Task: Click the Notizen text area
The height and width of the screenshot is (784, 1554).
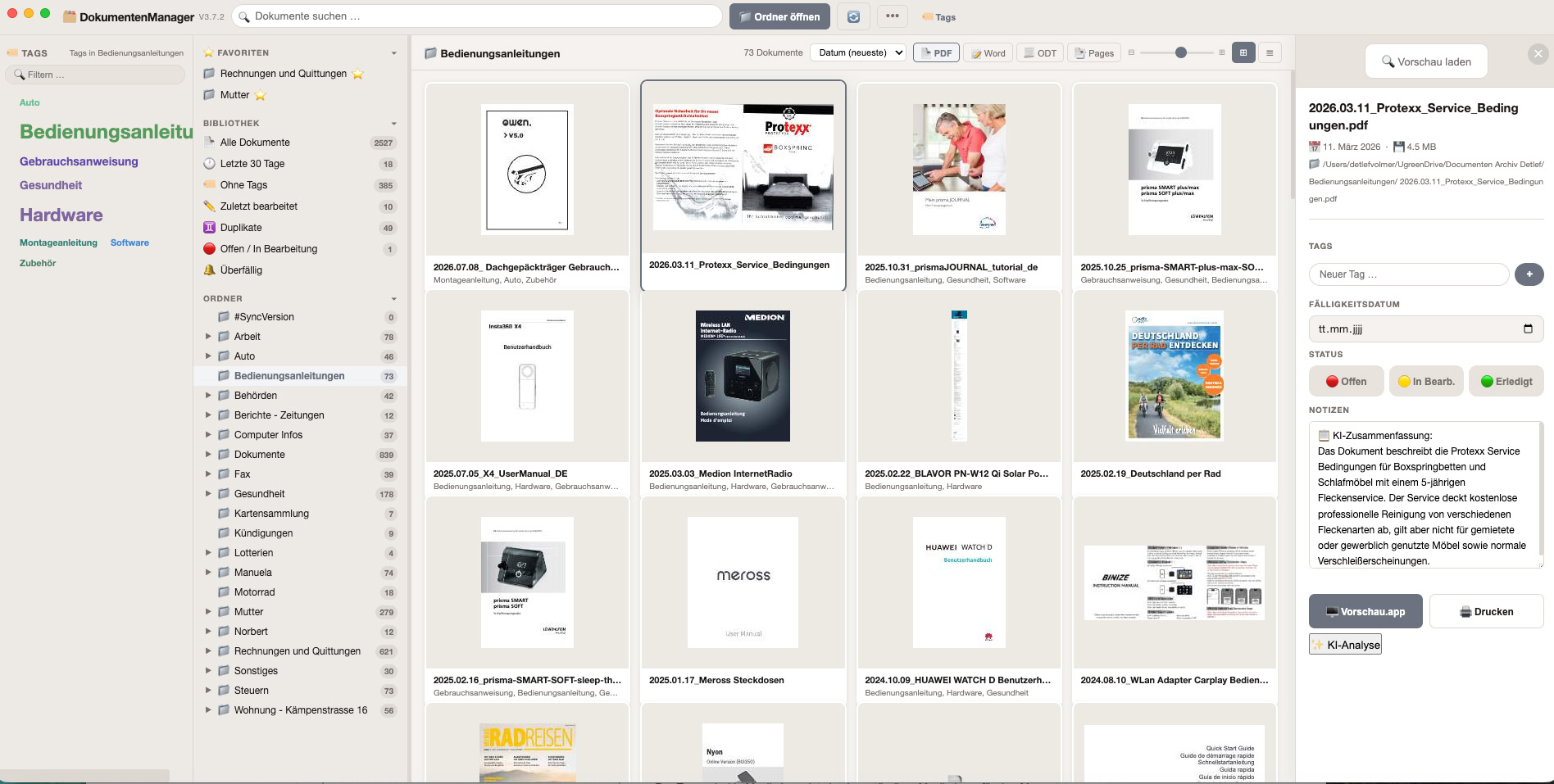Action: 1426,495
